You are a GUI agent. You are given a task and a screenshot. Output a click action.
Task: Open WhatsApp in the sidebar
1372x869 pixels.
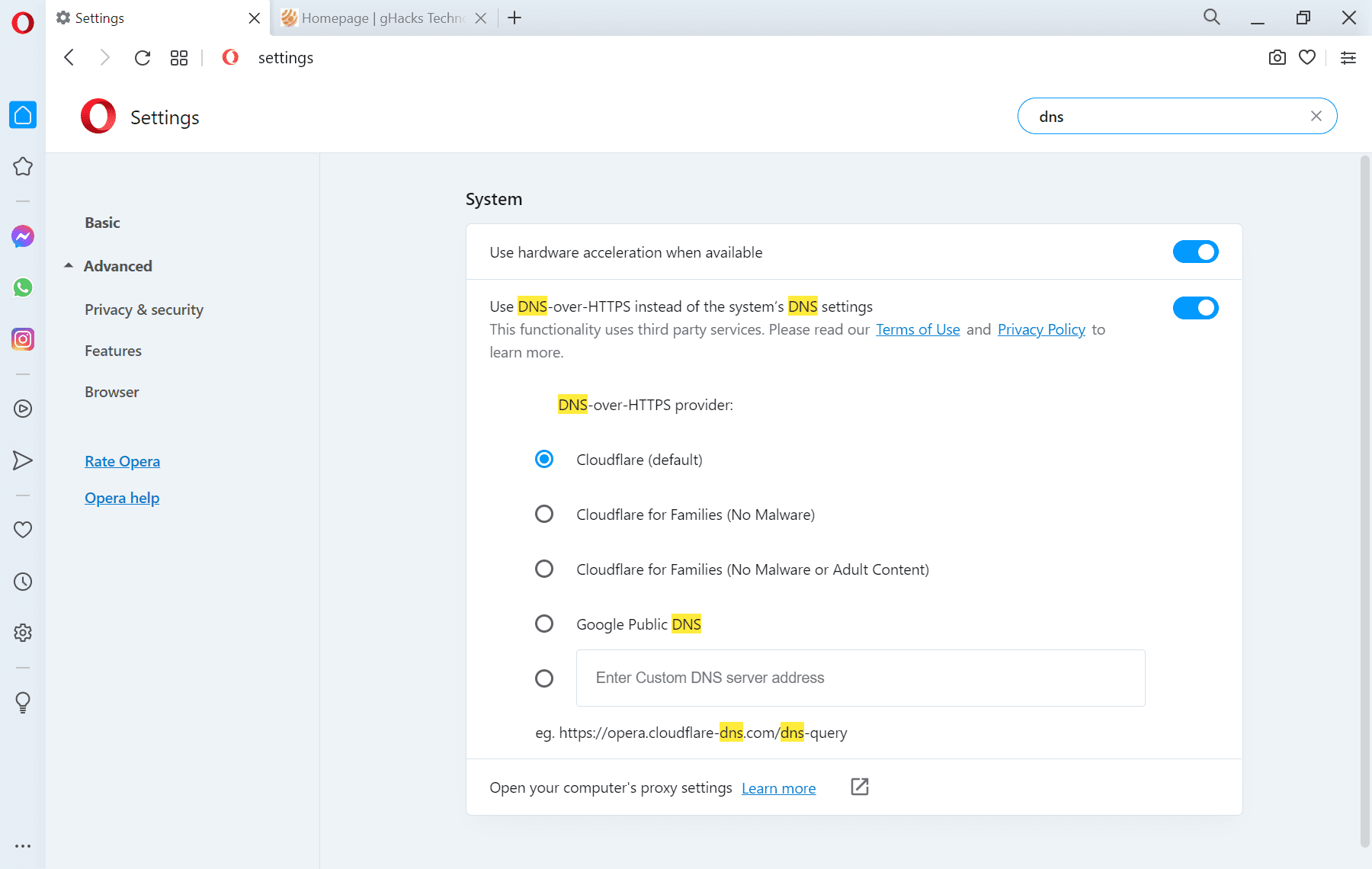click(23, 287)
